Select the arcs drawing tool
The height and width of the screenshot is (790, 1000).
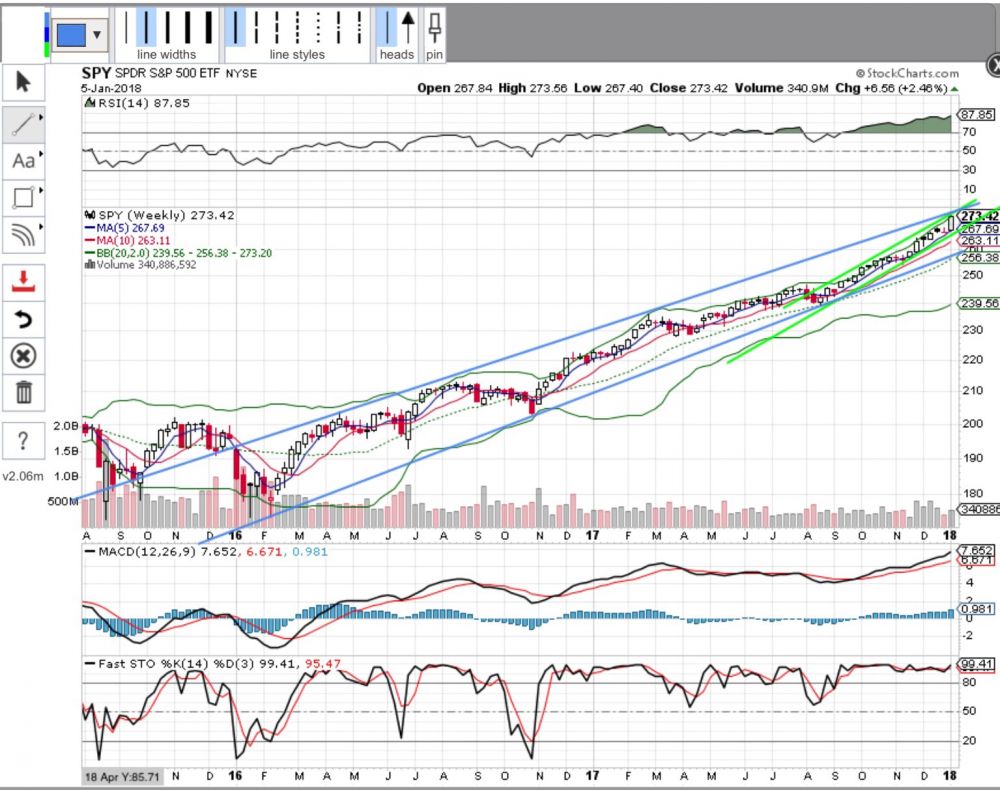[x=24, y=234]
